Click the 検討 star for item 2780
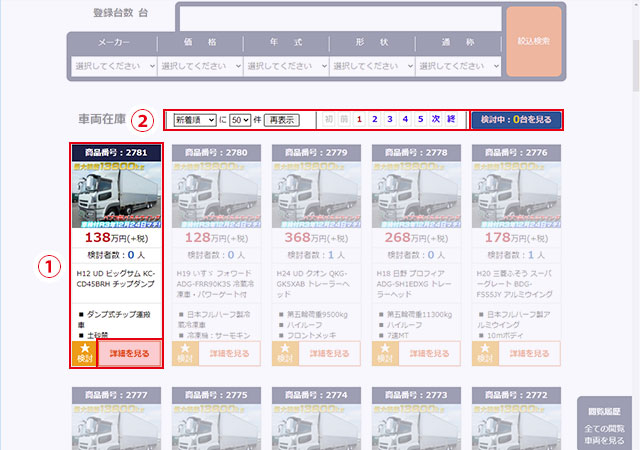640x450 pixels. 185,353
